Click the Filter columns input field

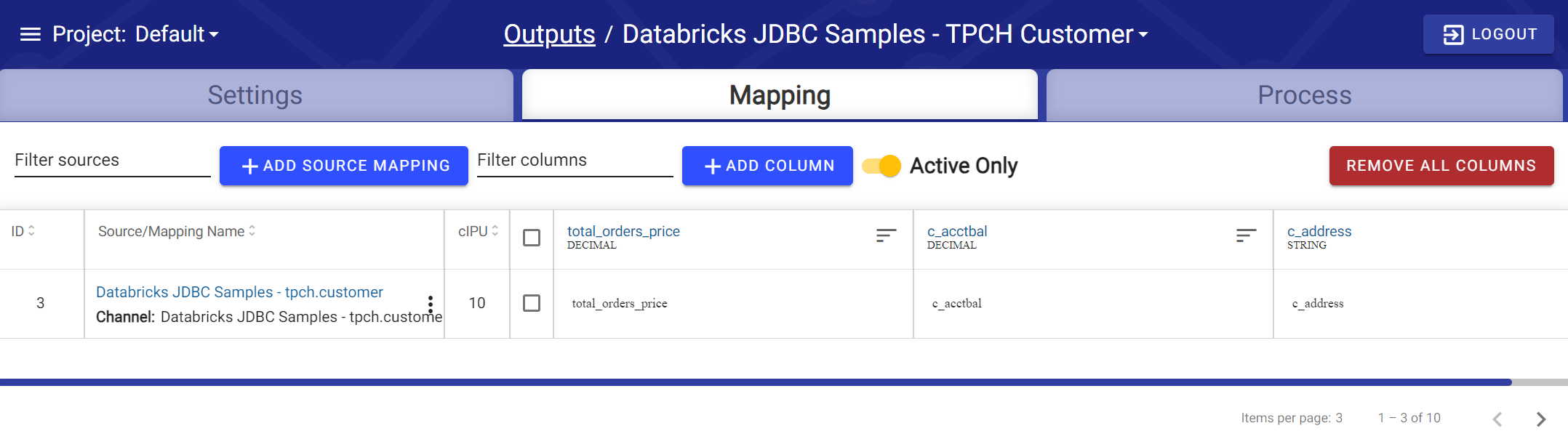coord(575,160)
